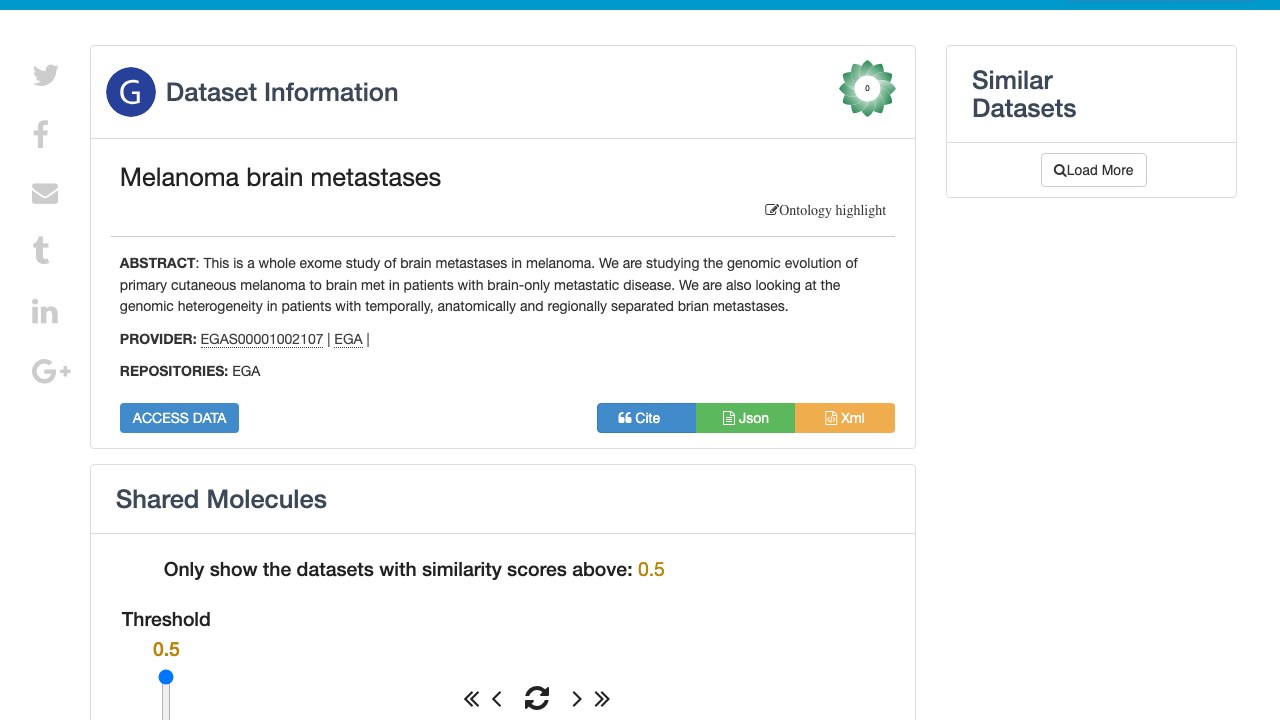
Task: Toggle Ontology highlight
Action: tap(826, 210)
